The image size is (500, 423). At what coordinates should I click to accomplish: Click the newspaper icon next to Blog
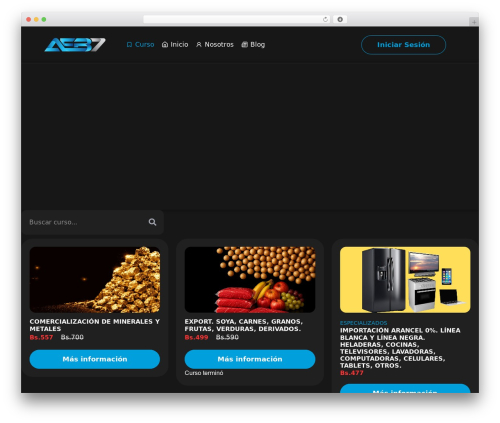click(x=245, y=45)
